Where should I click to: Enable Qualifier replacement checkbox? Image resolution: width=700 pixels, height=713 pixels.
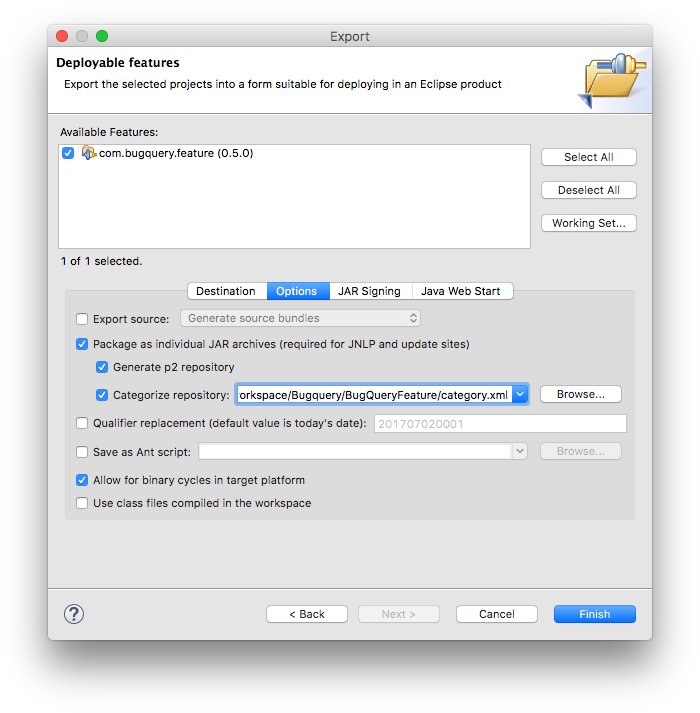point(82,423)
